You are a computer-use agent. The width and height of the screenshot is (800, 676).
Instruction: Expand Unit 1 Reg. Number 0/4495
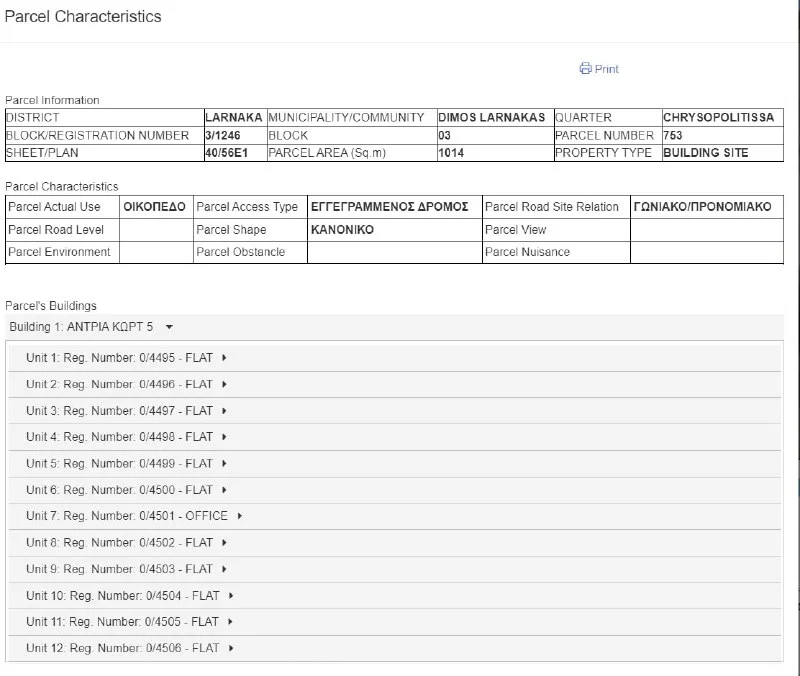coord(126,358)
